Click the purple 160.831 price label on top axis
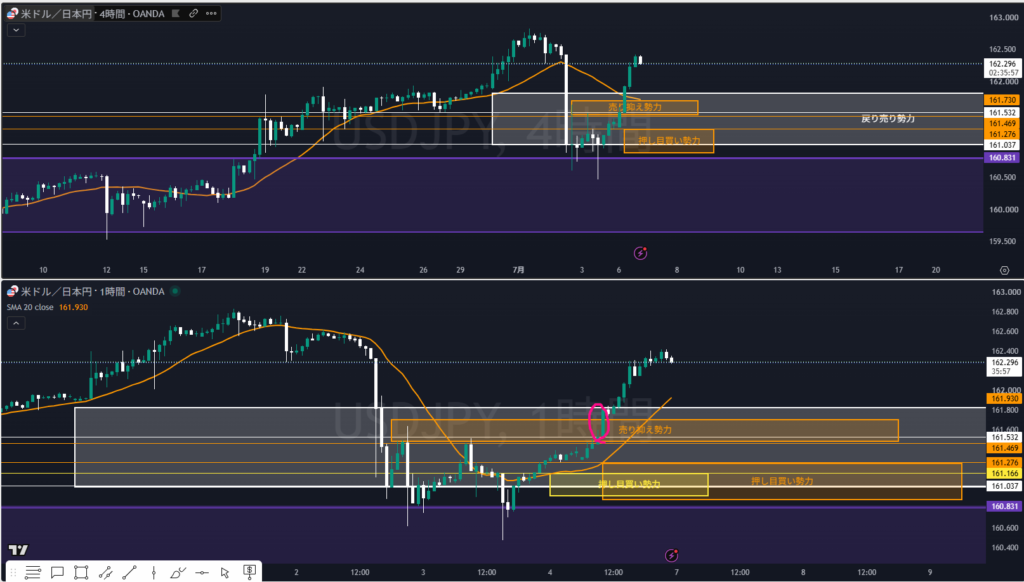This screenshot has height=582, width=1024. point(1002,157)
